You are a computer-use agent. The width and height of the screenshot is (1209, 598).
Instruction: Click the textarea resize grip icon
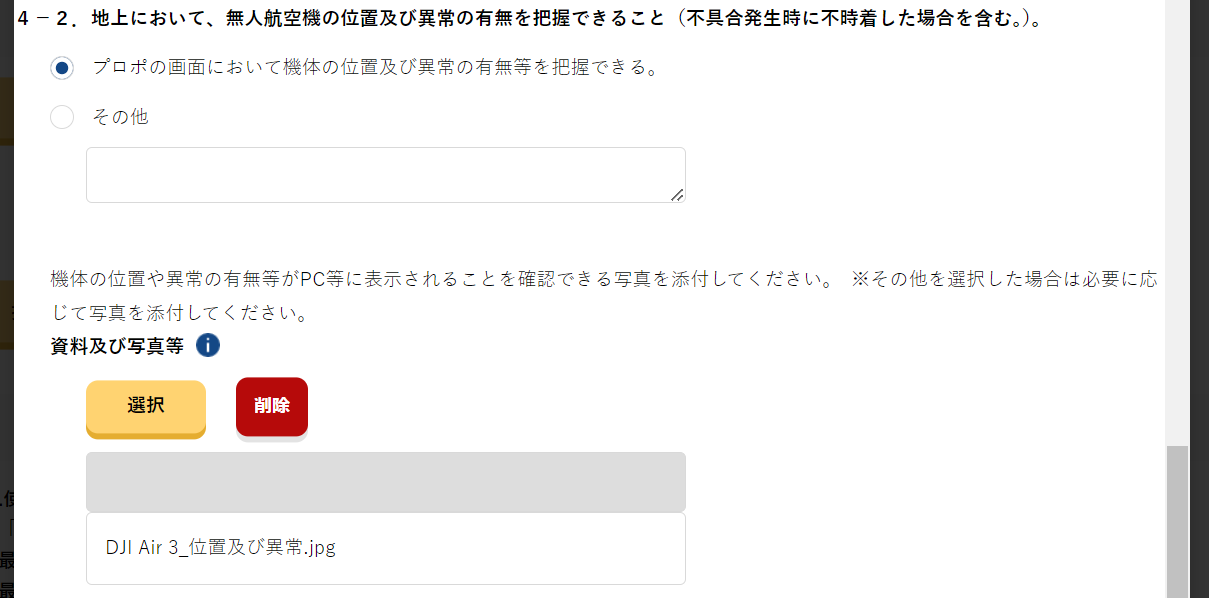[x=677, y=194]
